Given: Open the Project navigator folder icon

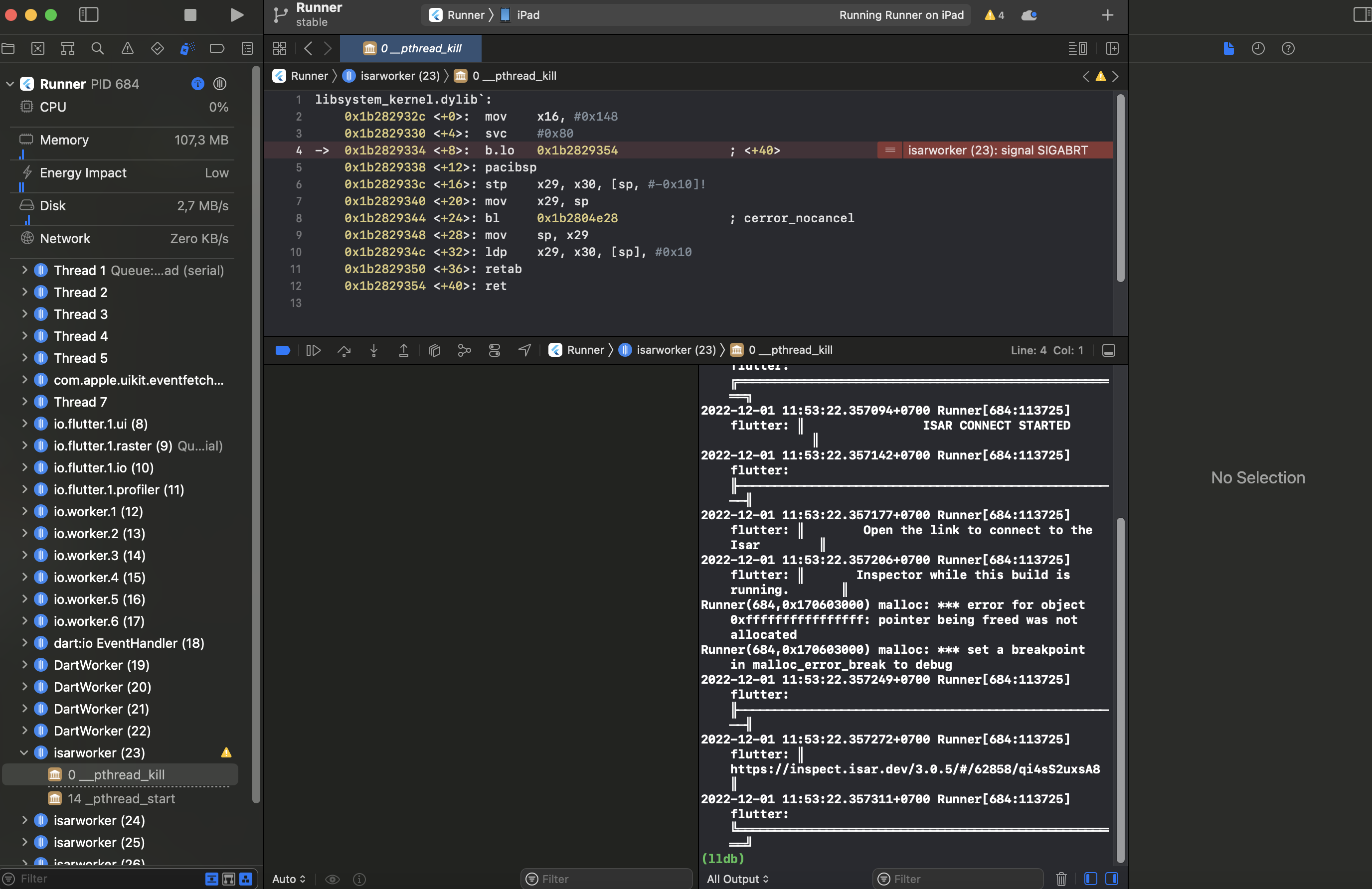Looking at the screenshot, I should point(8,48).
